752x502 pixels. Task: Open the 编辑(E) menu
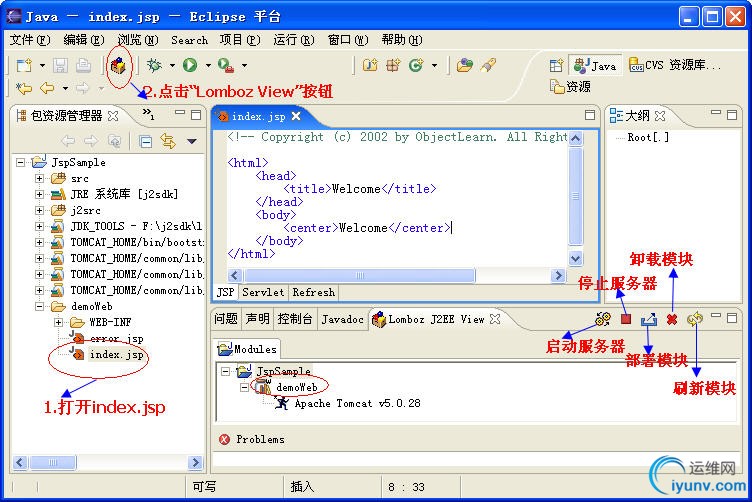[x=84, y=40]
